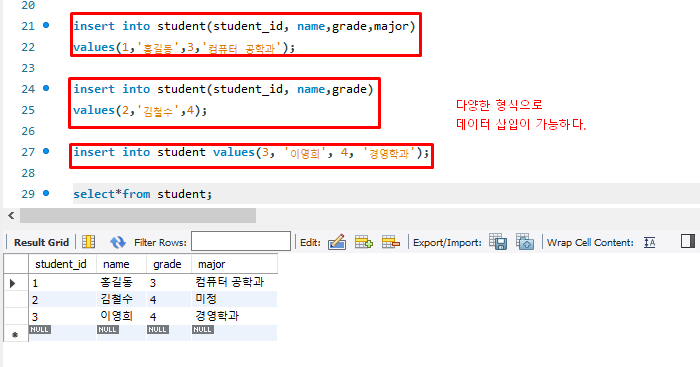Click 'values(2,'김철수',4);' on line 25
This screenshot has width=700, height=367.
click(x=140, y=110)
